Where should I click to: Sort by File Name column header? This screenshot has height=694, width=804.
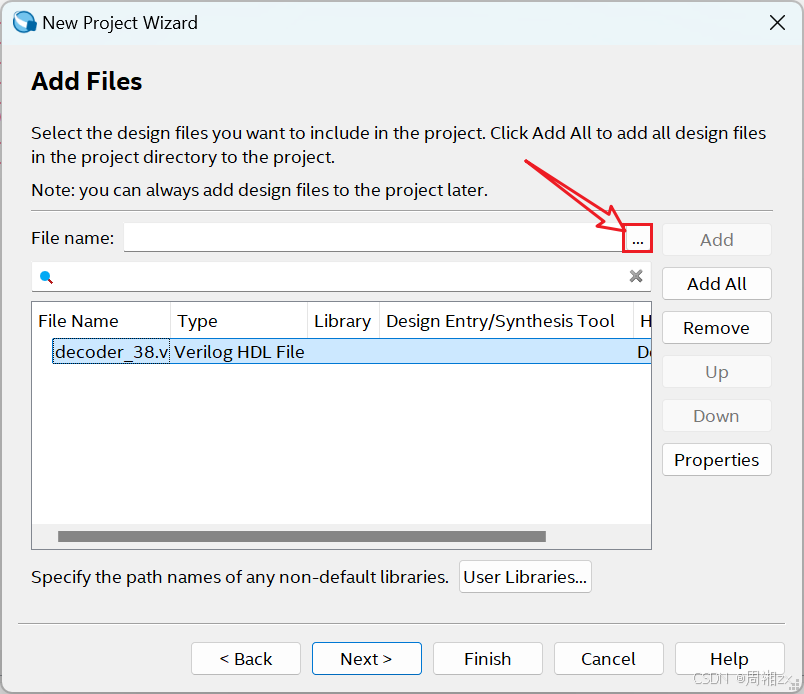(101, 321)
